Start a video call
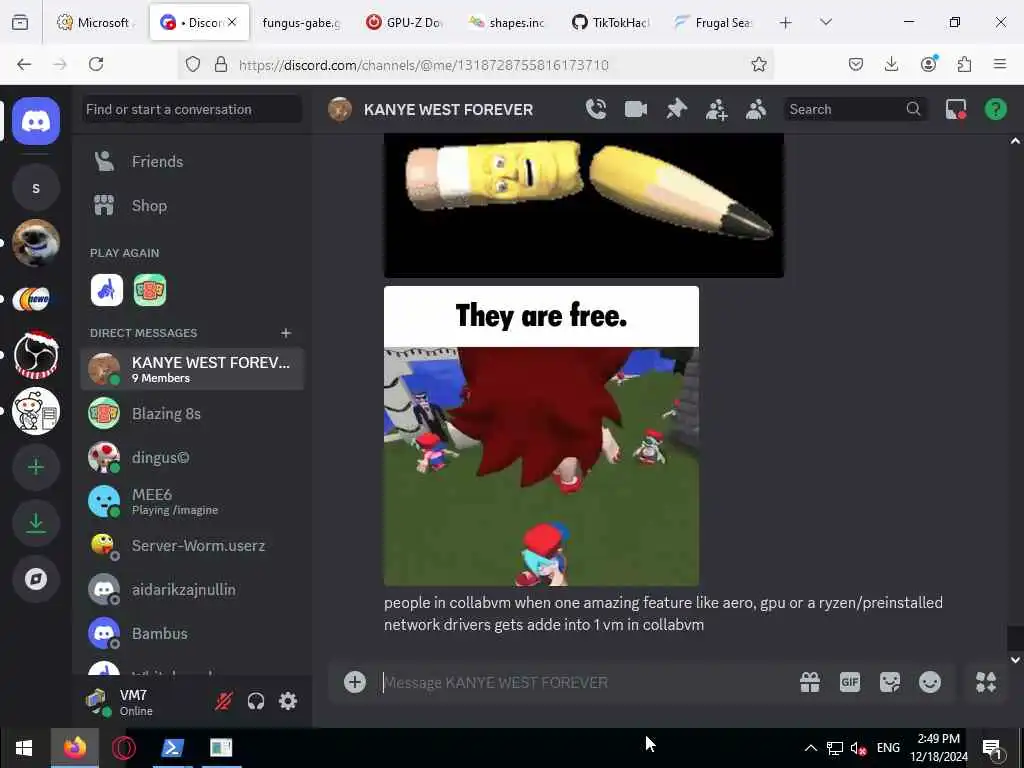The image size is (1024, 768). [x=635, y=109]
